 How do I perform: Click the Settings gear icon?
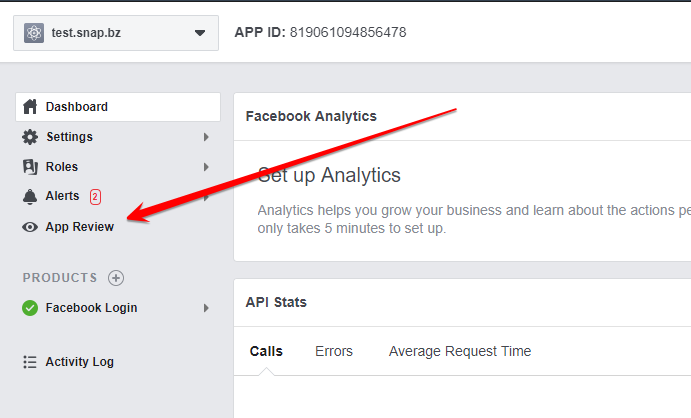30,137
